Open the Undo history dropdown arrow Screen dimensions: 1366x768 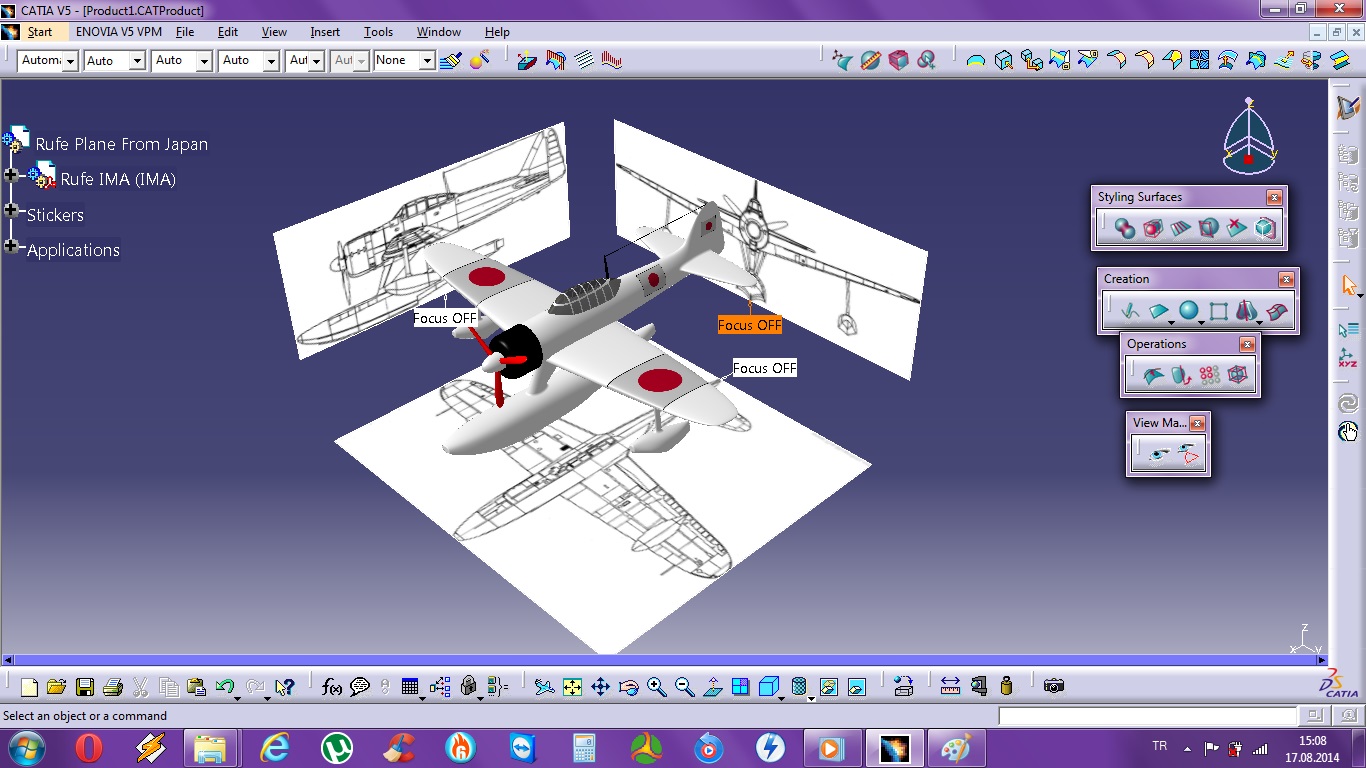pyautogui.click(x=237, y=697)
